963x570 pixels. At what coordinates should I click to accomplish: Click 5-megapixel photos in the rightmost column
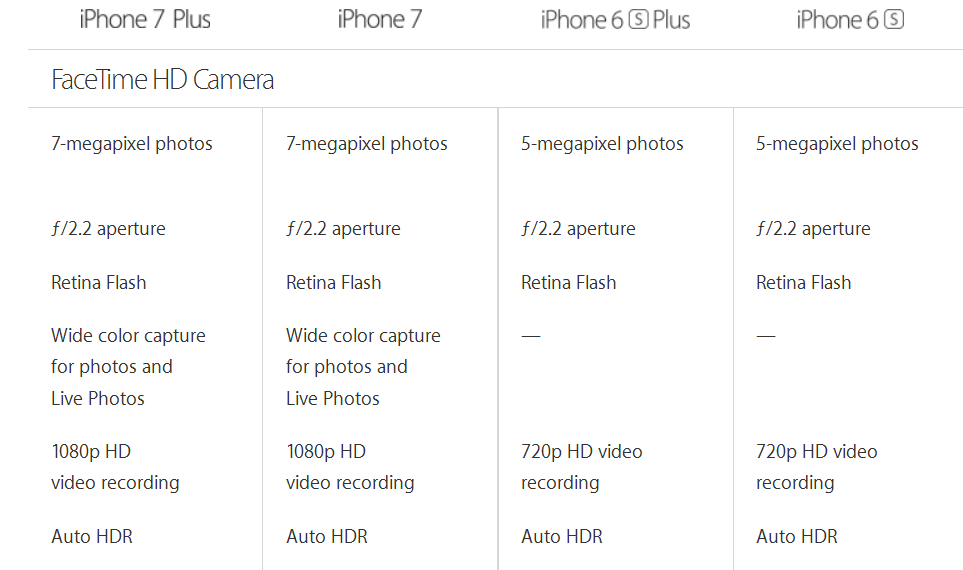coord(837,144)
